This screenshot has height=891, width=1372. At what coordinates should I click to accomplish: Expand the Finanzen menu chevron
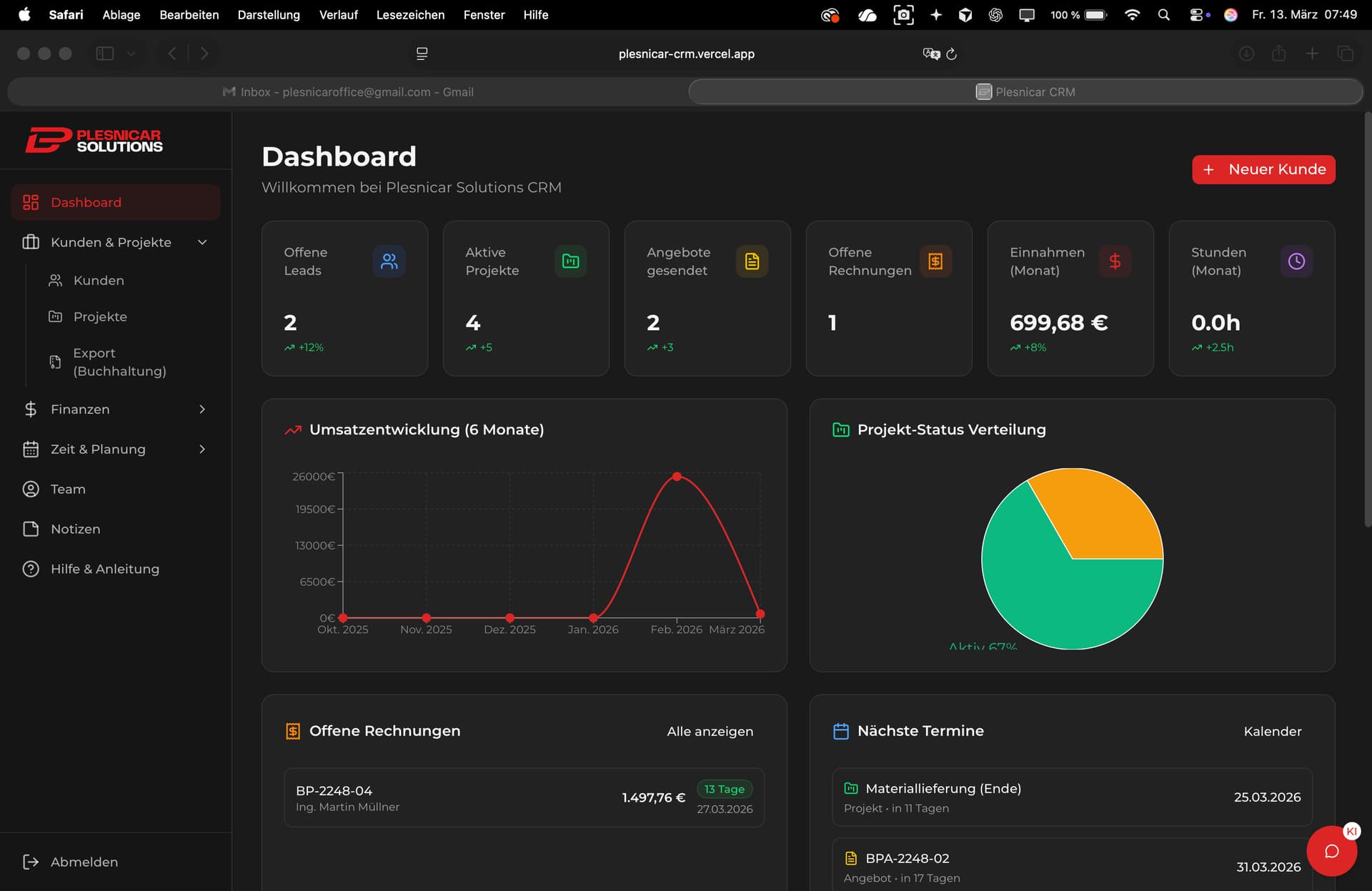[202, 409]
